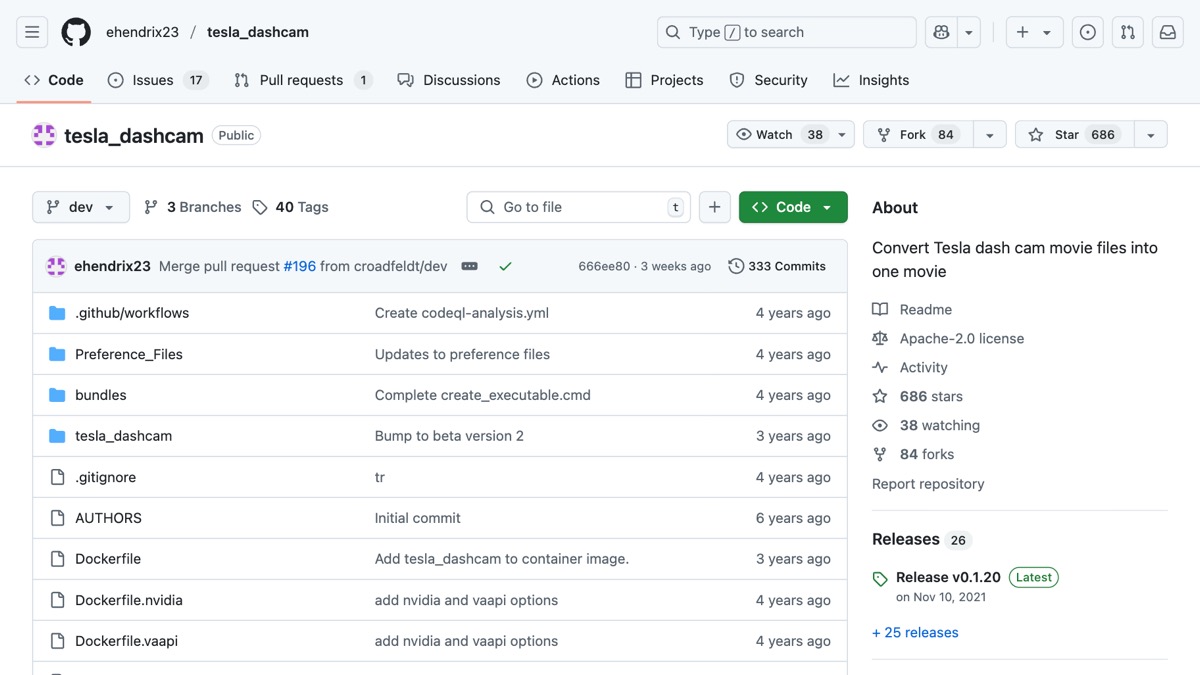Click the file icon next to AUTHORS
This screenshot has height=675, width=1200.
[57, 518]
